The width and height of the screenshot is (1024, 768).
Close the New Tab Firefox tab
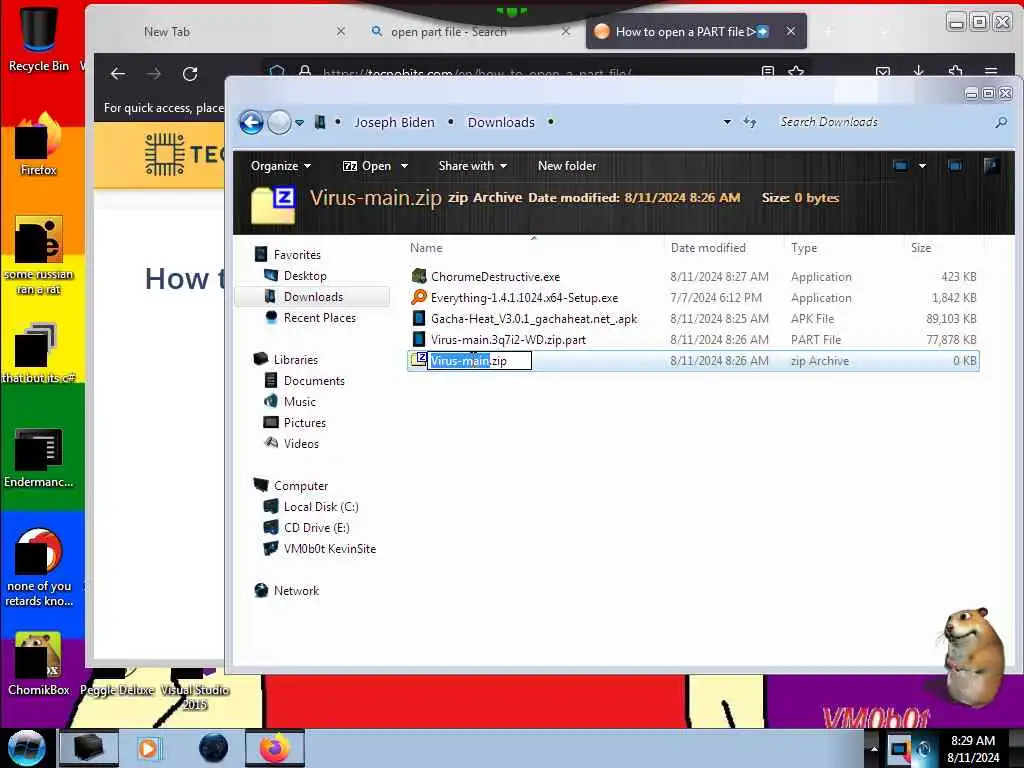(x=341, y=31)
